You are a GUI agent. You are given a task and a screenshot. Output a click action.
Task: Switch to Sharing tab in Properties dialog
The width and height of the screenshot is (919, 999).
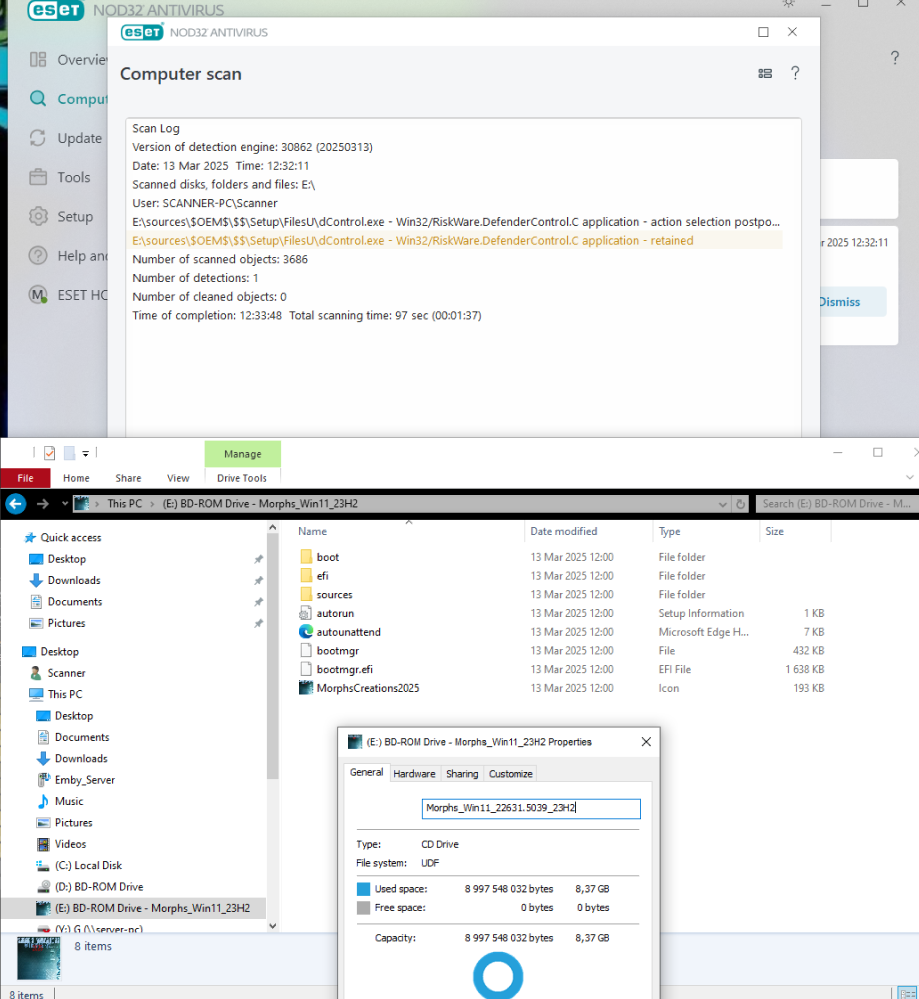click(x=462, y=773)
